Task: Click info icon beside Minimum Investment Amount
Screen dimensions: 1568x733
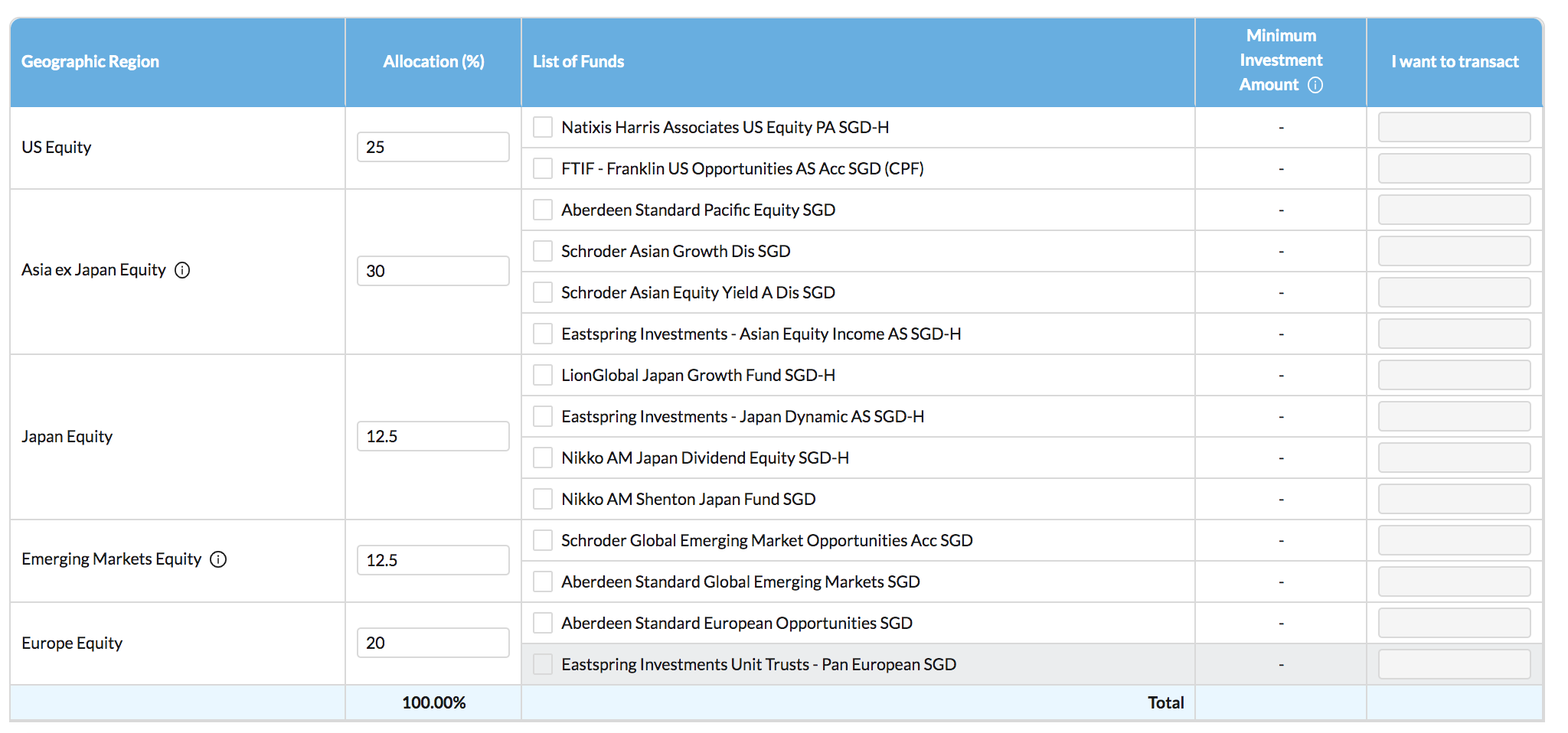Action: point(1315,85)
